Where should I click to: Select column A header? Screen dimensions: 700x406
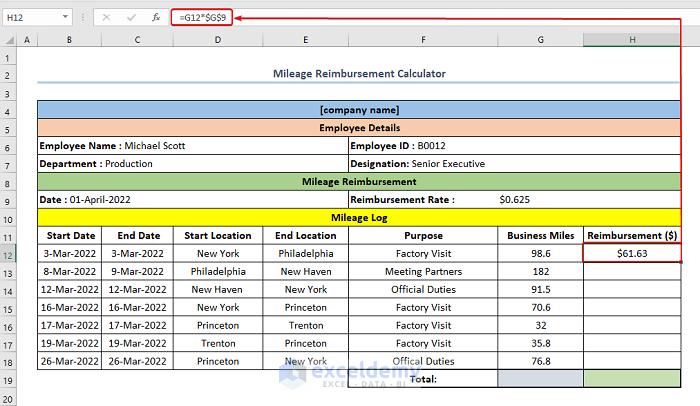click(27, 40)
